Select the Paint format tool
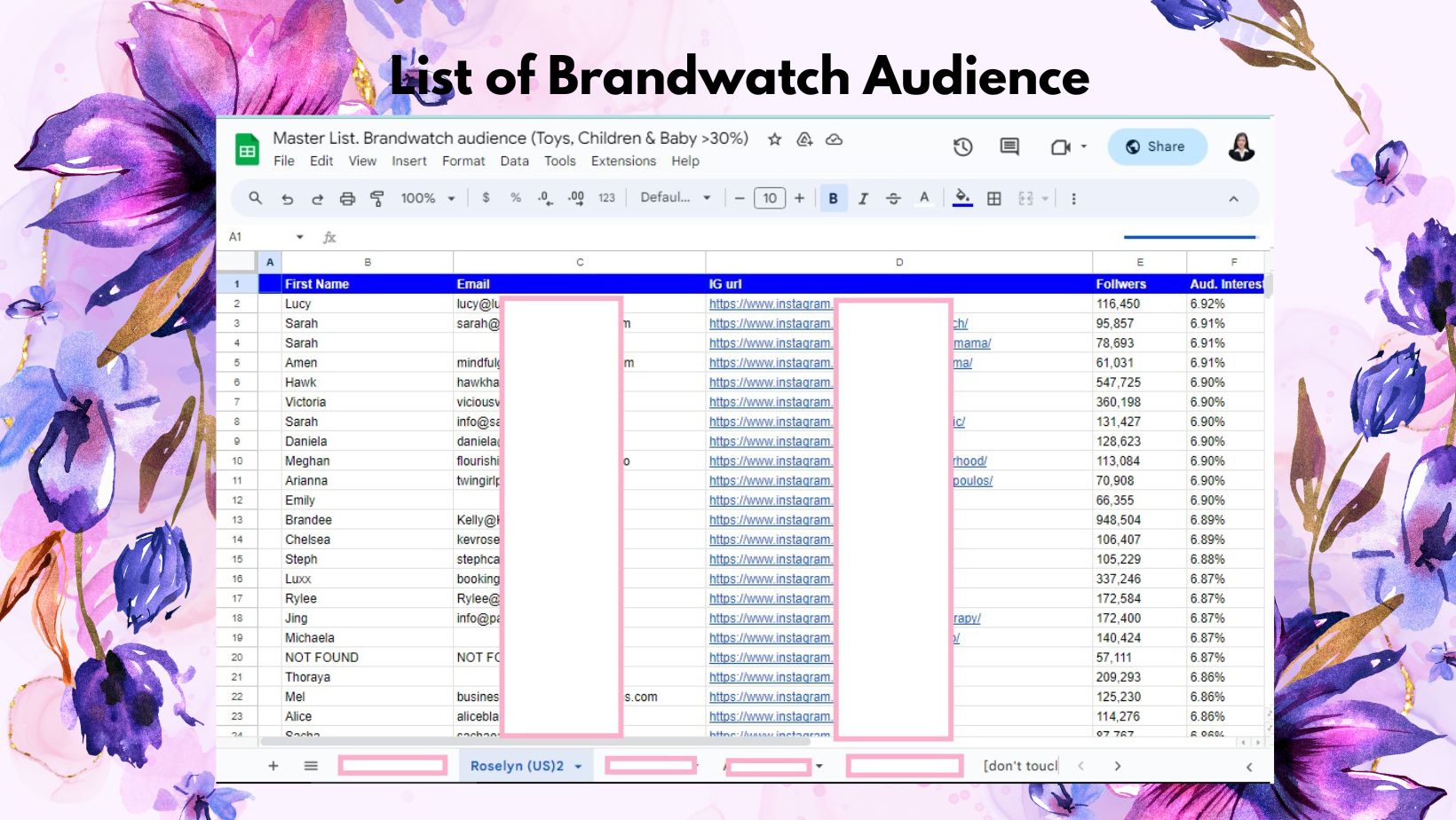The width and height of the screenshot is (1456, 820). click(x=377, y=199)
